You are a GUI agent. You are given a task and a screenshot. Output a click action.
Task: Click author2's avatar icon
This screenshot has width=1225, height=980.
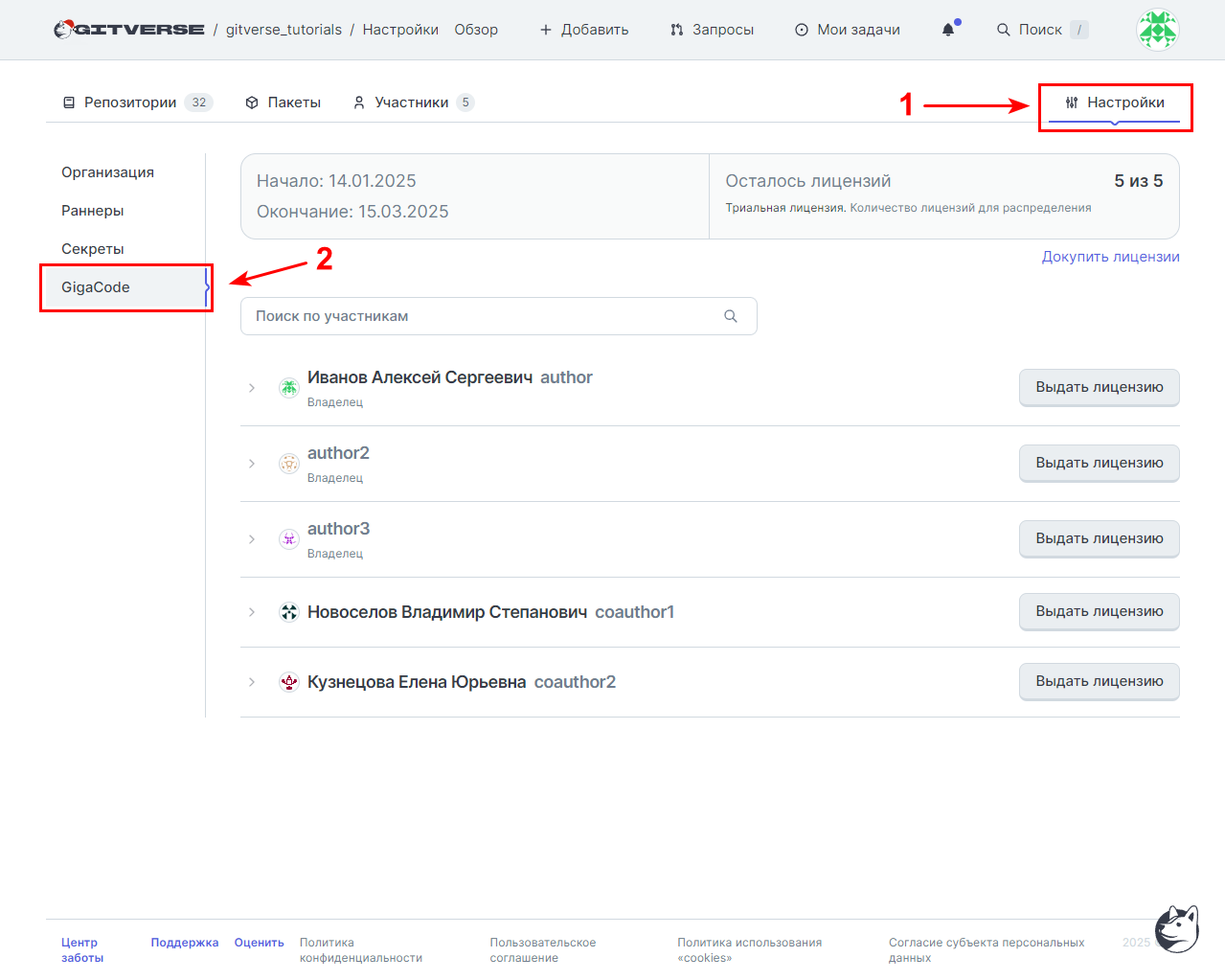point(289,464)
